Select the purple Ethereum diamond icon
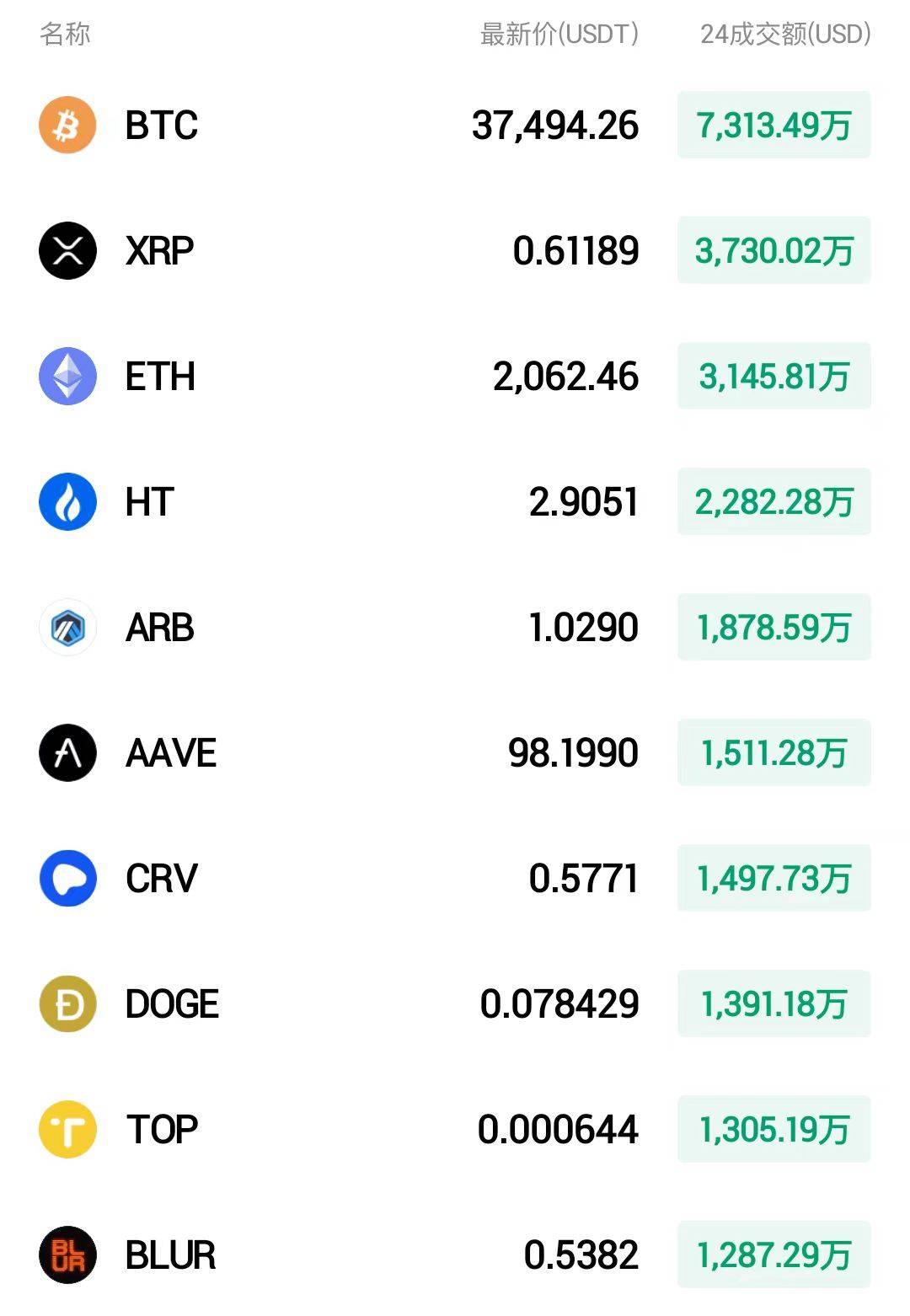 tap(67, 377)
